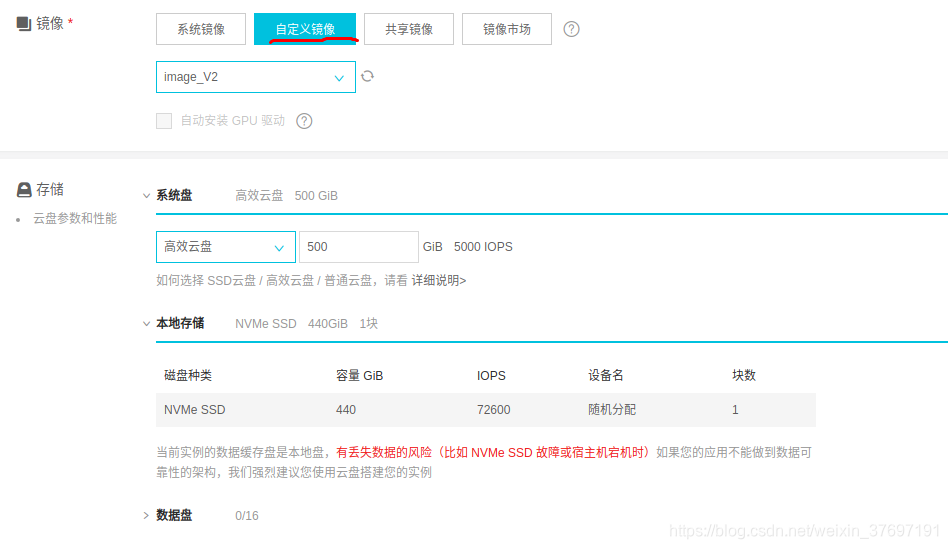The image size is (948, 549).
Task: Click the 随机分配 device name cell
Action: coord(612,410)
